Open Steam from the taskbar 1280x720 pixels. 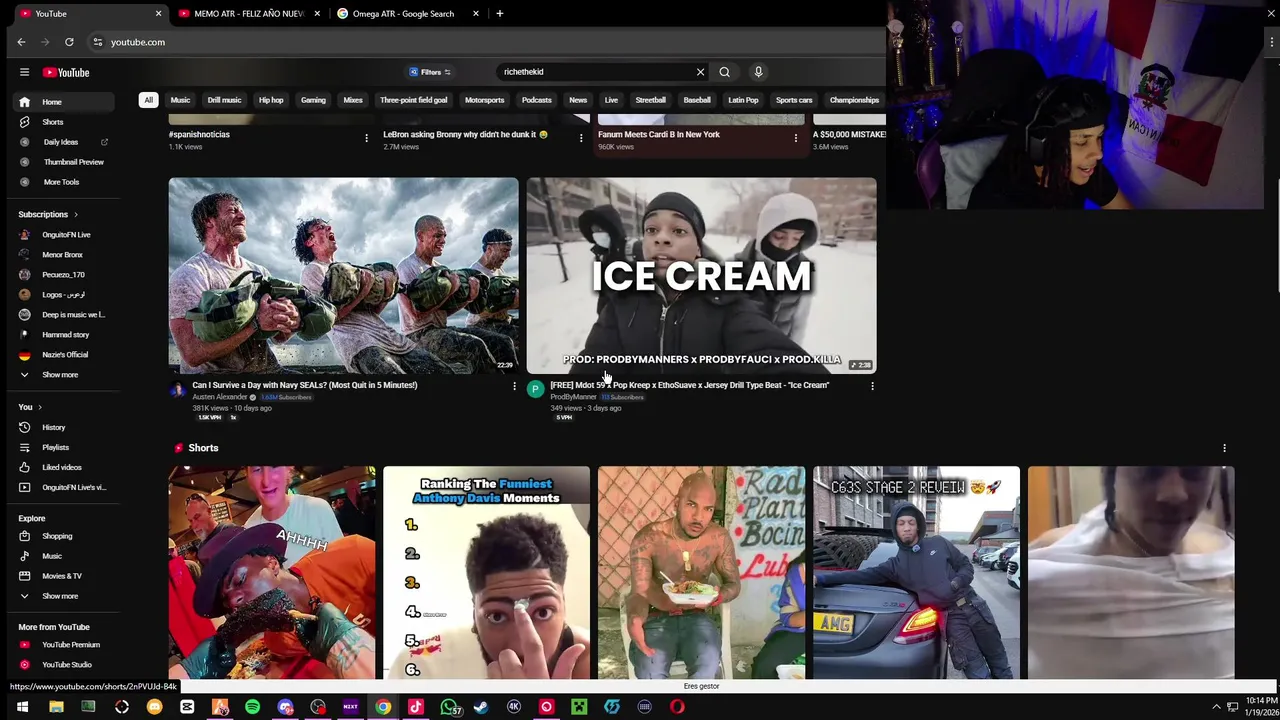(x=481, y=707)
